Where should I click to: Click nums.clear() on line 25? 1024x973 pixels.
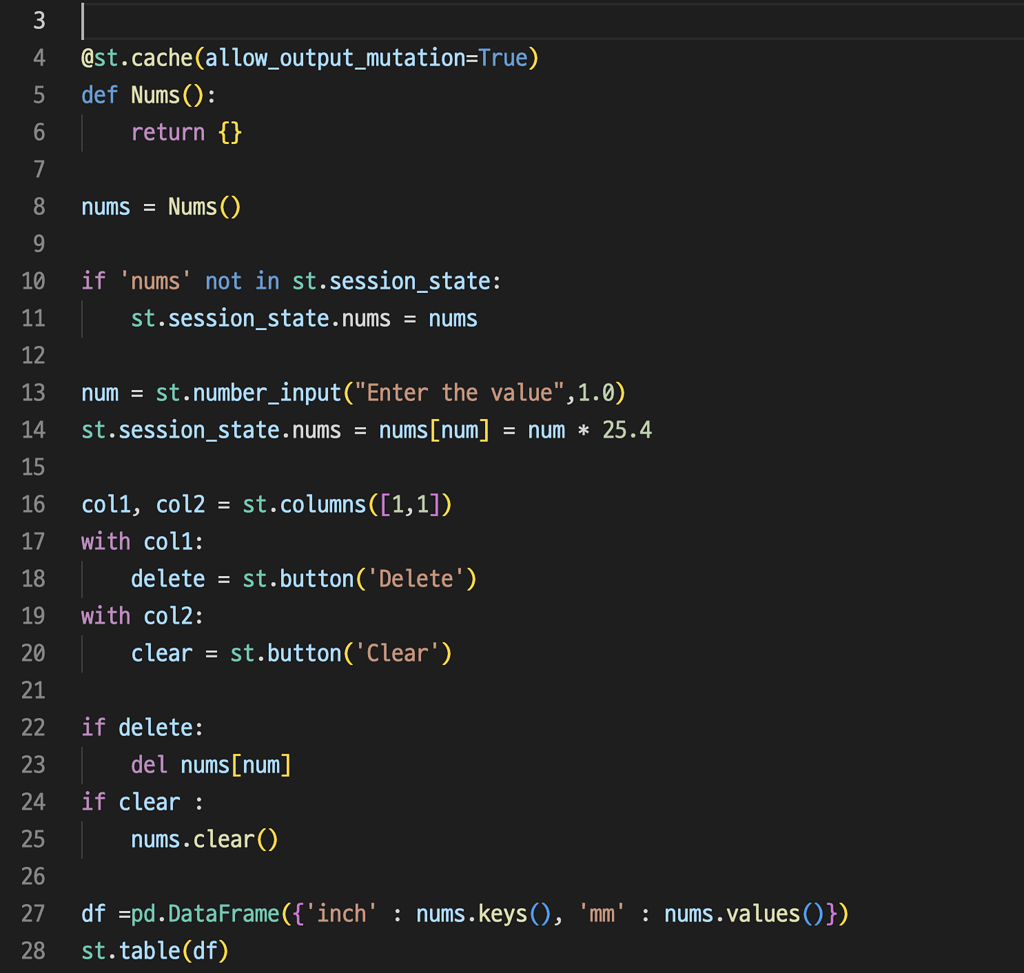pos(203,838)
